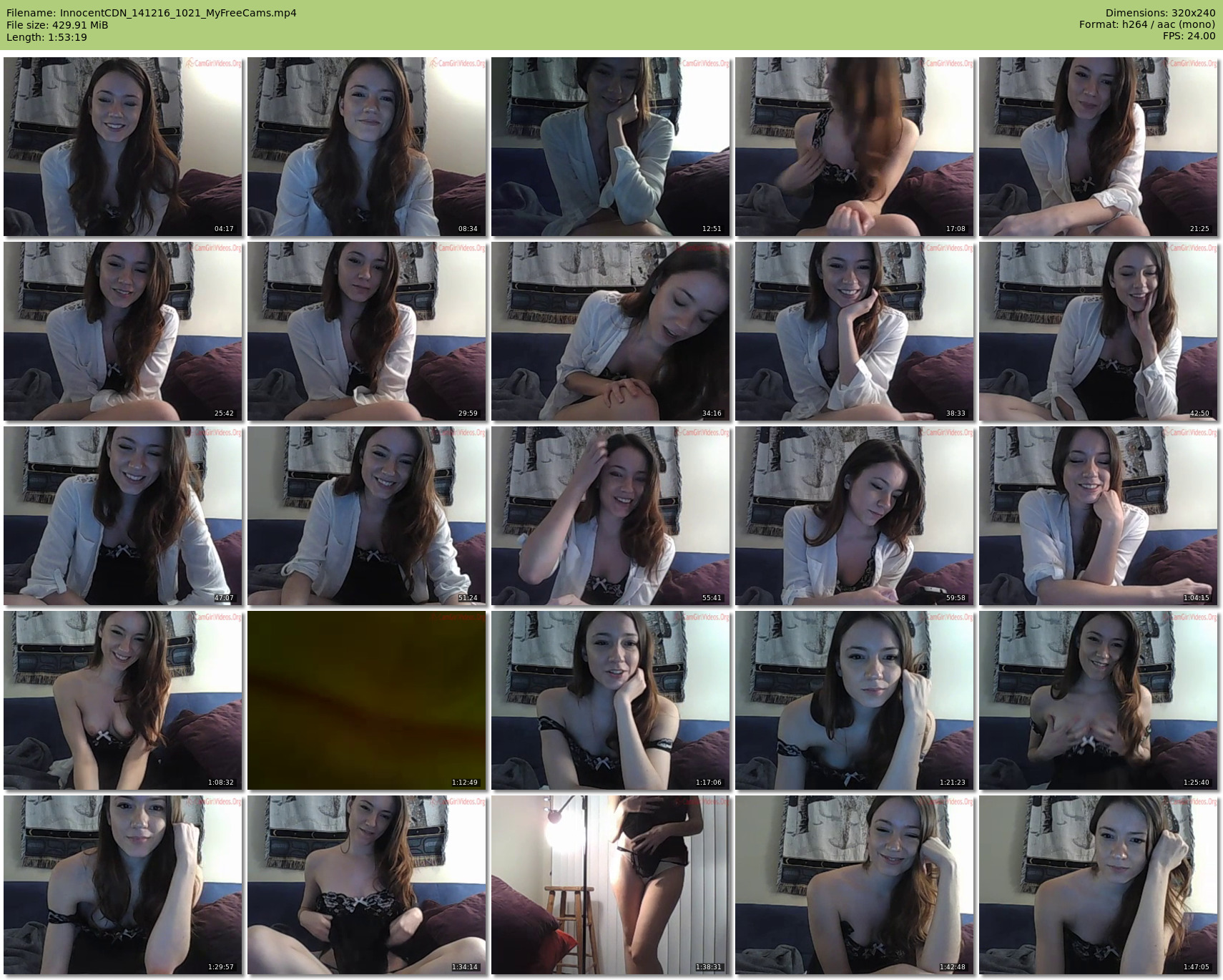Open the thumbnail at 1:04:15

click(x=1099, y=516)
